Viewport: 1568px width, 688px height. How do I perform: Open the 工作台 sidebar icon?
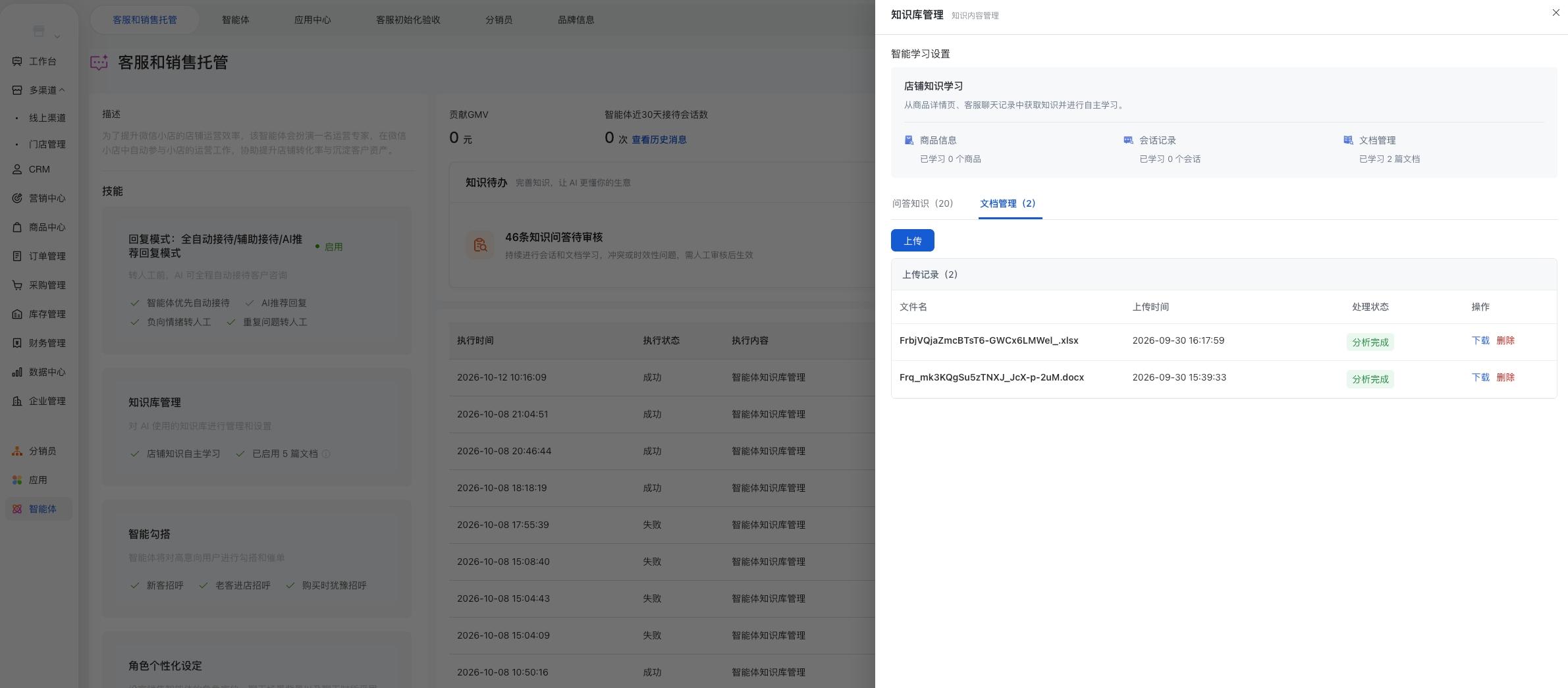coord(17,61)
